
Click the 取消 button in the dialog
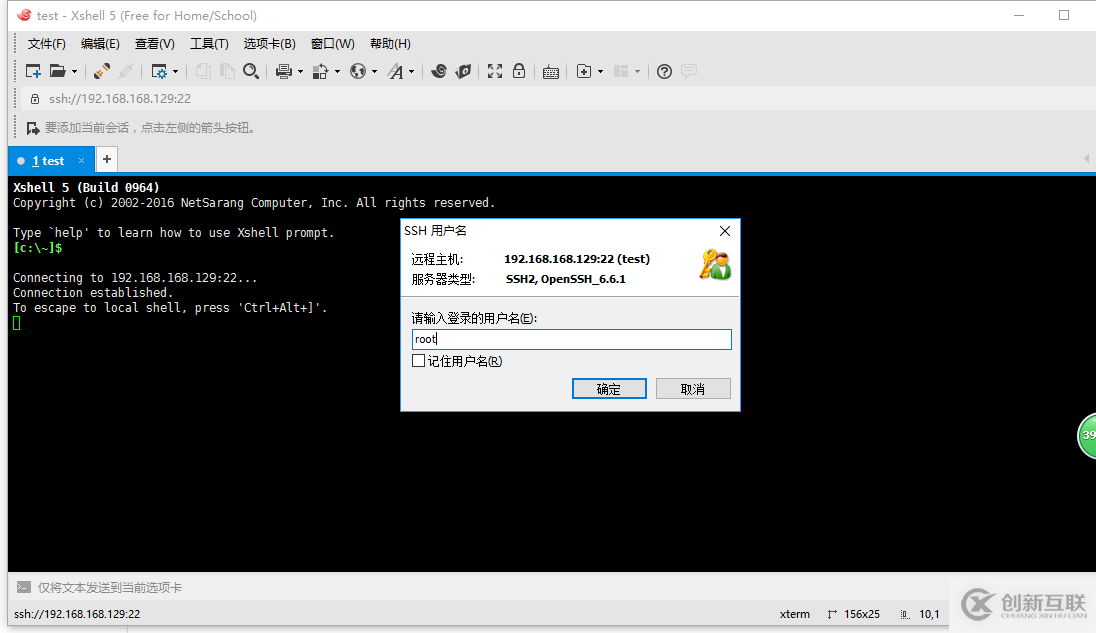coord(693,388)
